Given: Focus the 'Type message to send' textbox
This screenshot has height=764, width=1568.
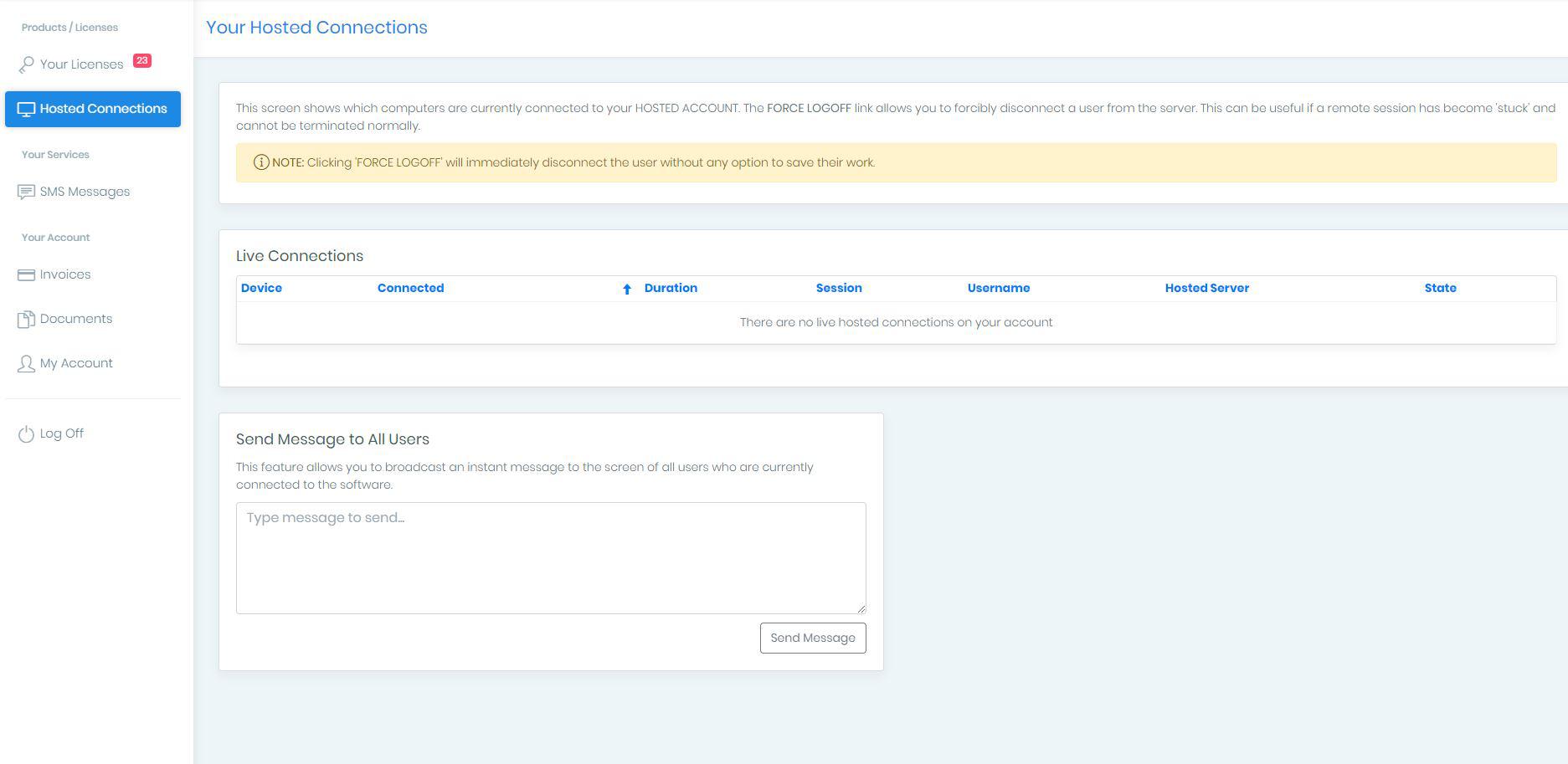Looking at the screenshot, I should pyautogui.click(x=551, y=557).
